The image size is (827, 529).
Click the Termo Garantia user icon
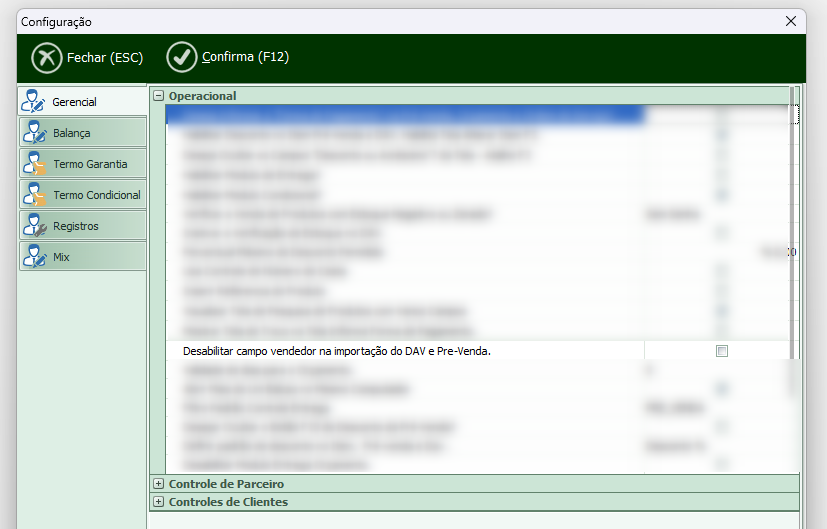(x=34, y=163)
